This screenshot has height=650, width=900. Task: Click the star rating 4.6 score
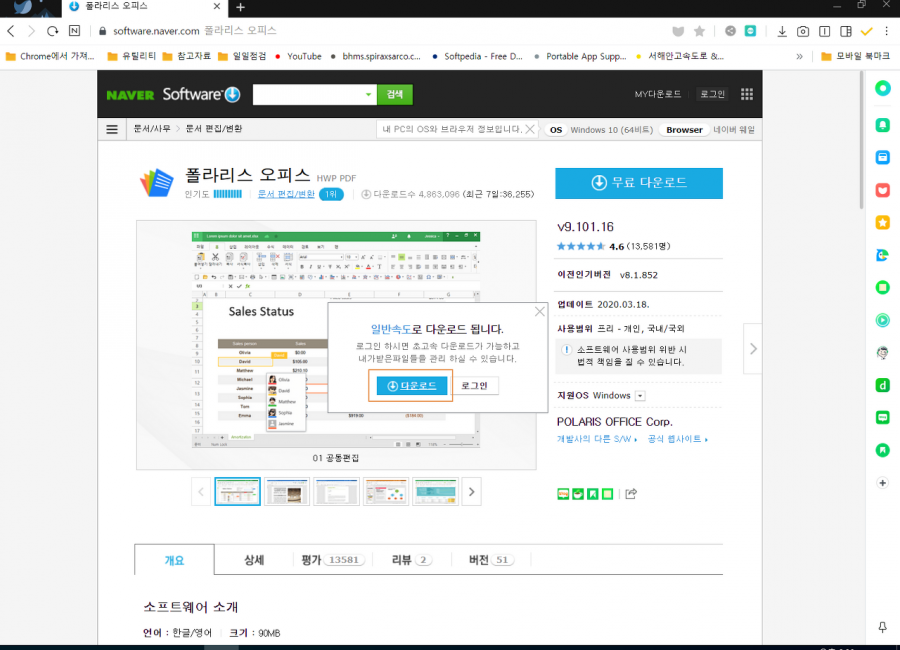616,246
